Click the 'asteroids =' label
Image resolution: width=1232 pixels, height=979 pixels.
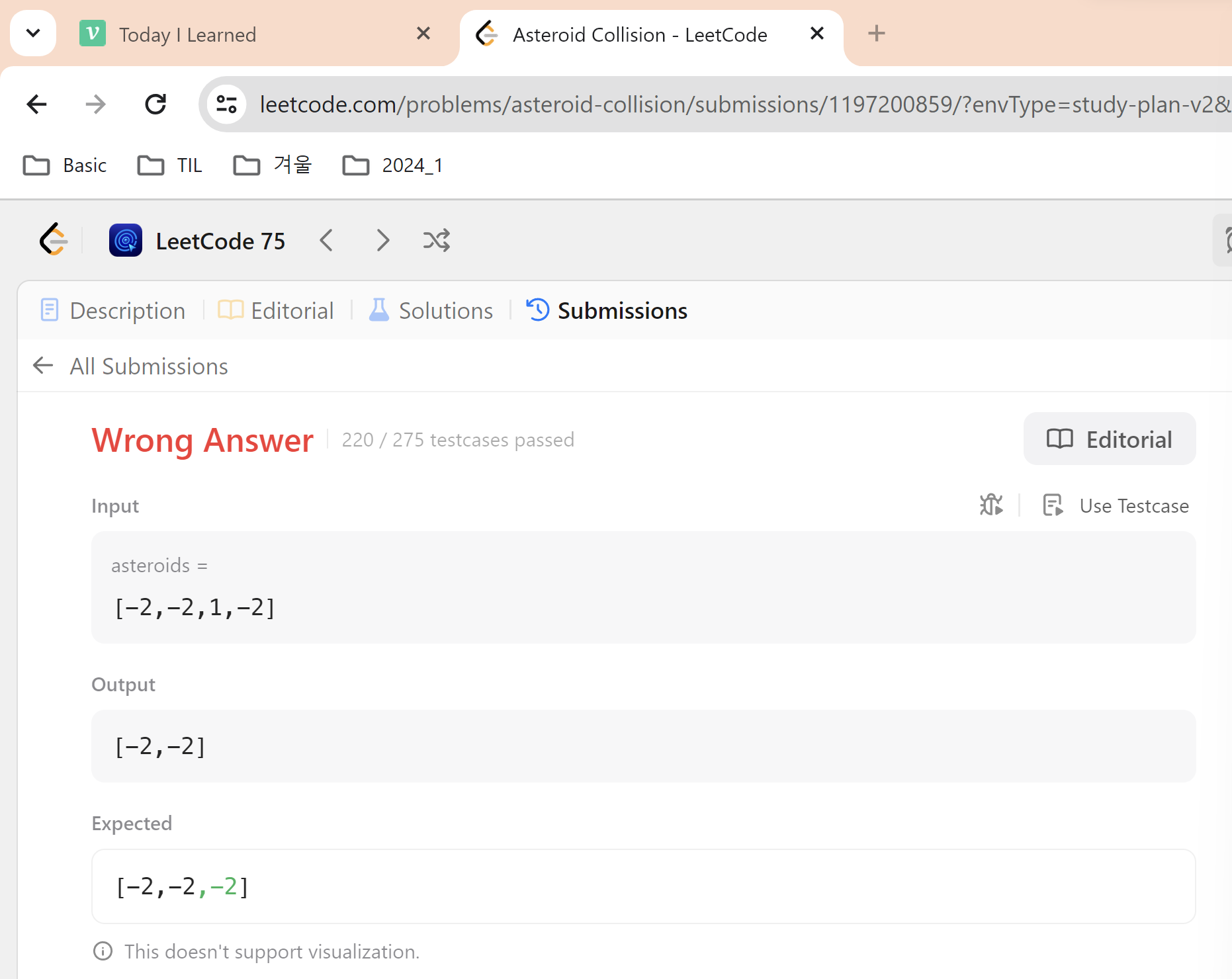[159, 566]
